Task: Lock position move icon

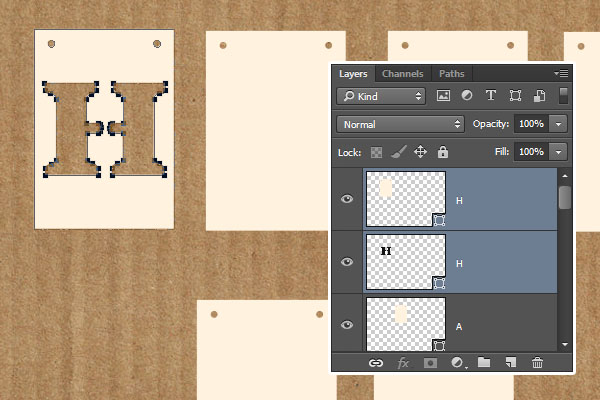Action: (420, 152)
